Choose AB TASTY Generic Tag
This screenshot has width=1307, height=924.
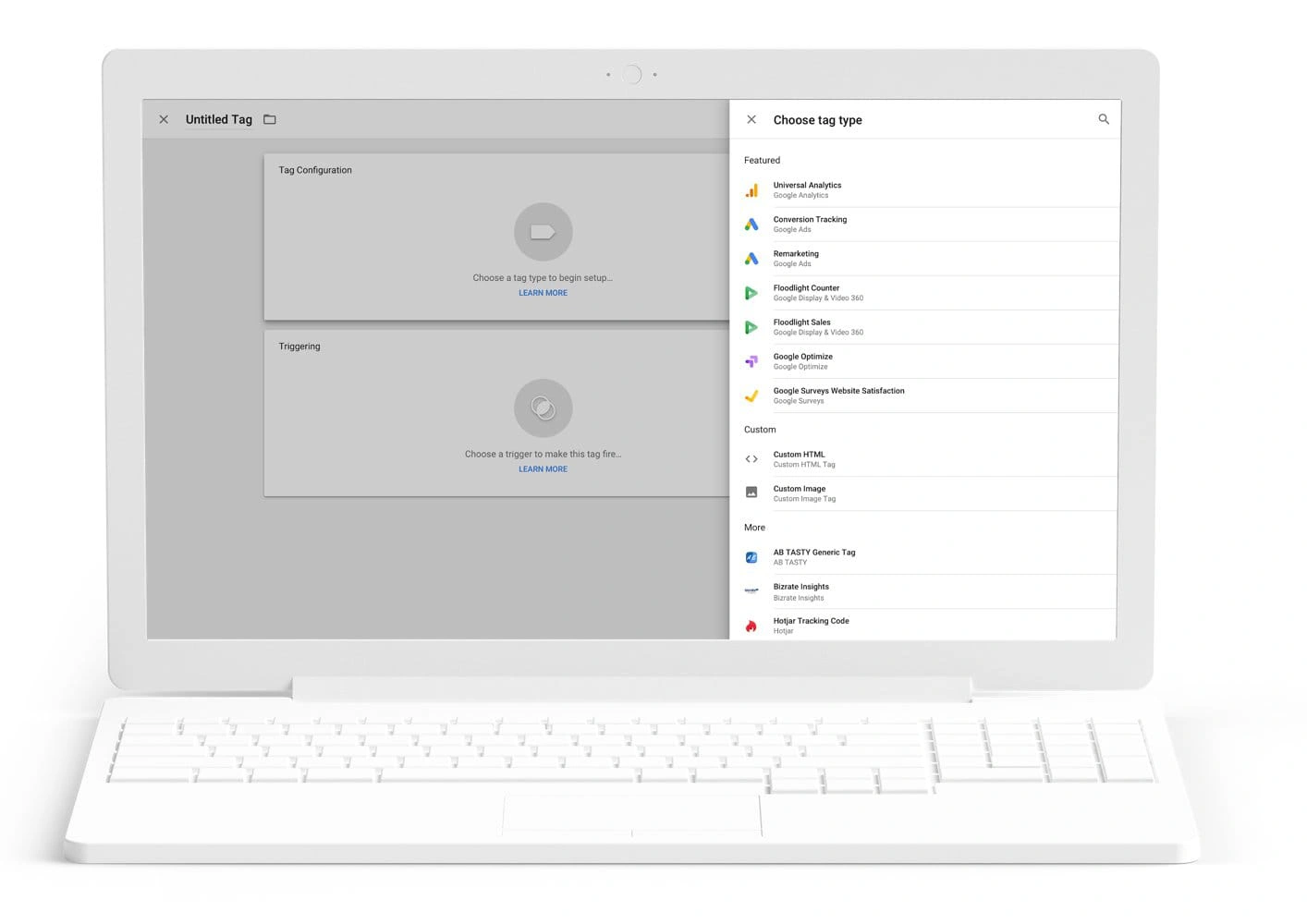(x=930, y=557)
